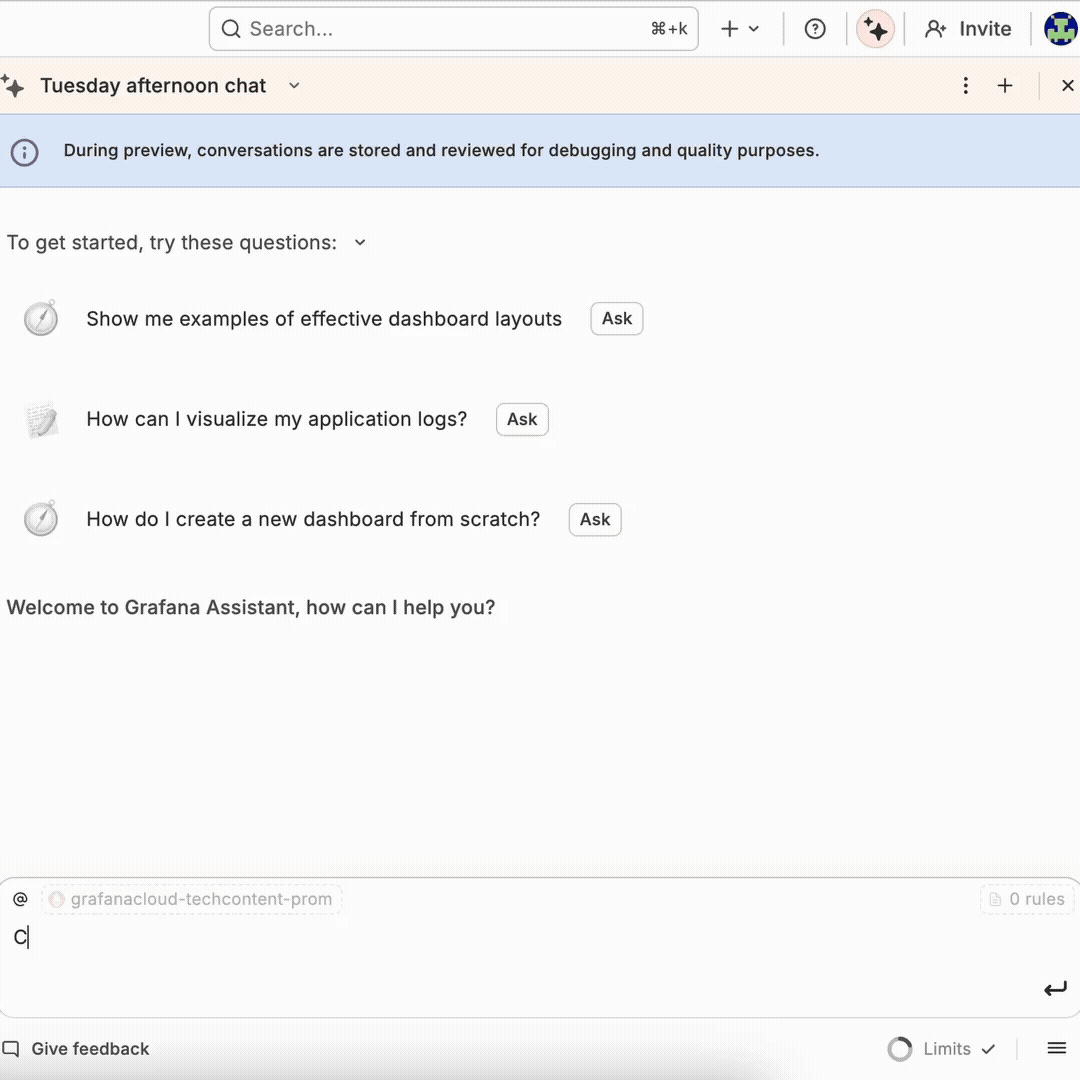Collapse the suggested questions chevron
Viewport: 1080px width, 1080px height.
pos(360,242)
